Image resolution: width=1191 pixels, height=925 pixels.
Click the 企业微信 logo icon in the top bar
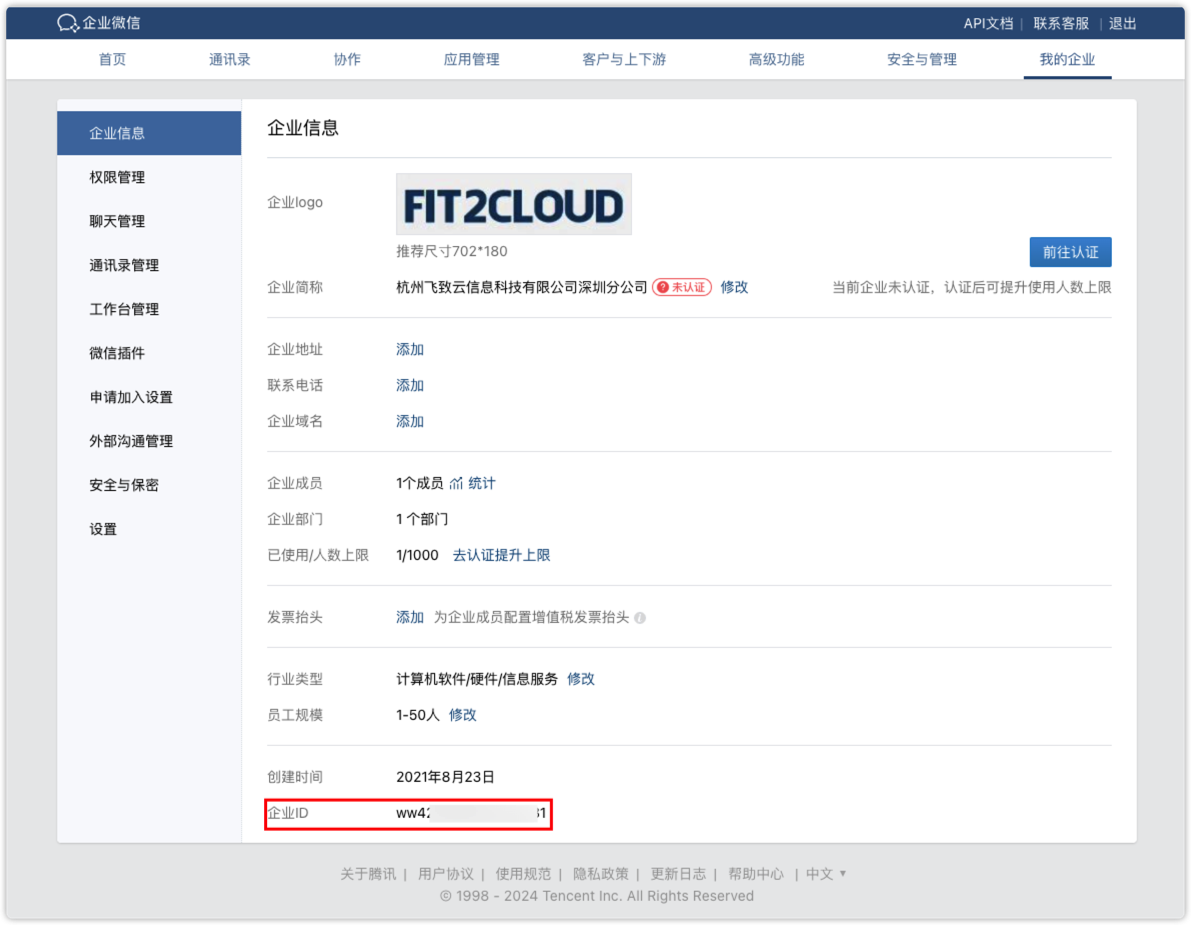click(x=66, y=21)
